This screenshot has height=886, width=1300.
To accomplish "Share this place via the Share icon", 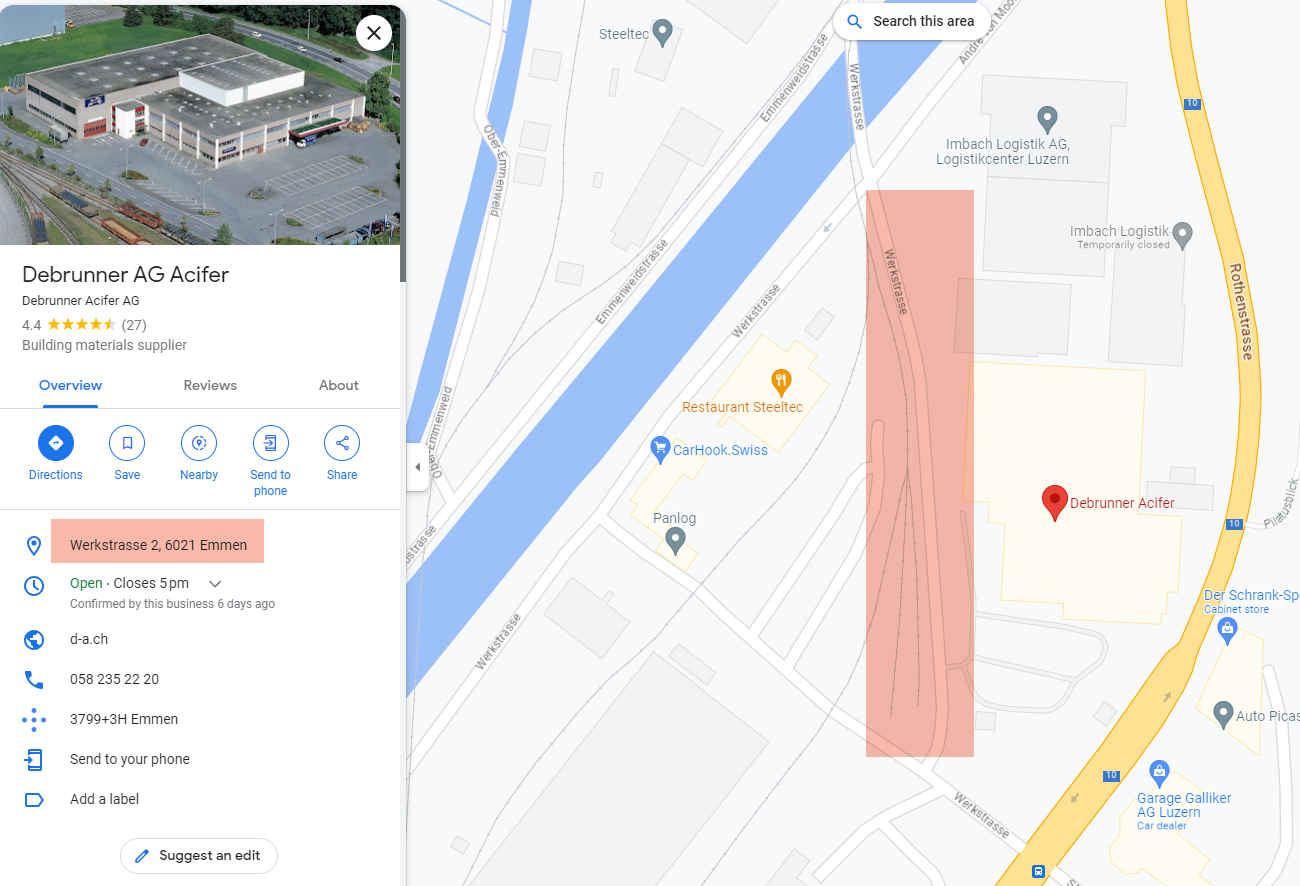I will [x=342, y=443].
